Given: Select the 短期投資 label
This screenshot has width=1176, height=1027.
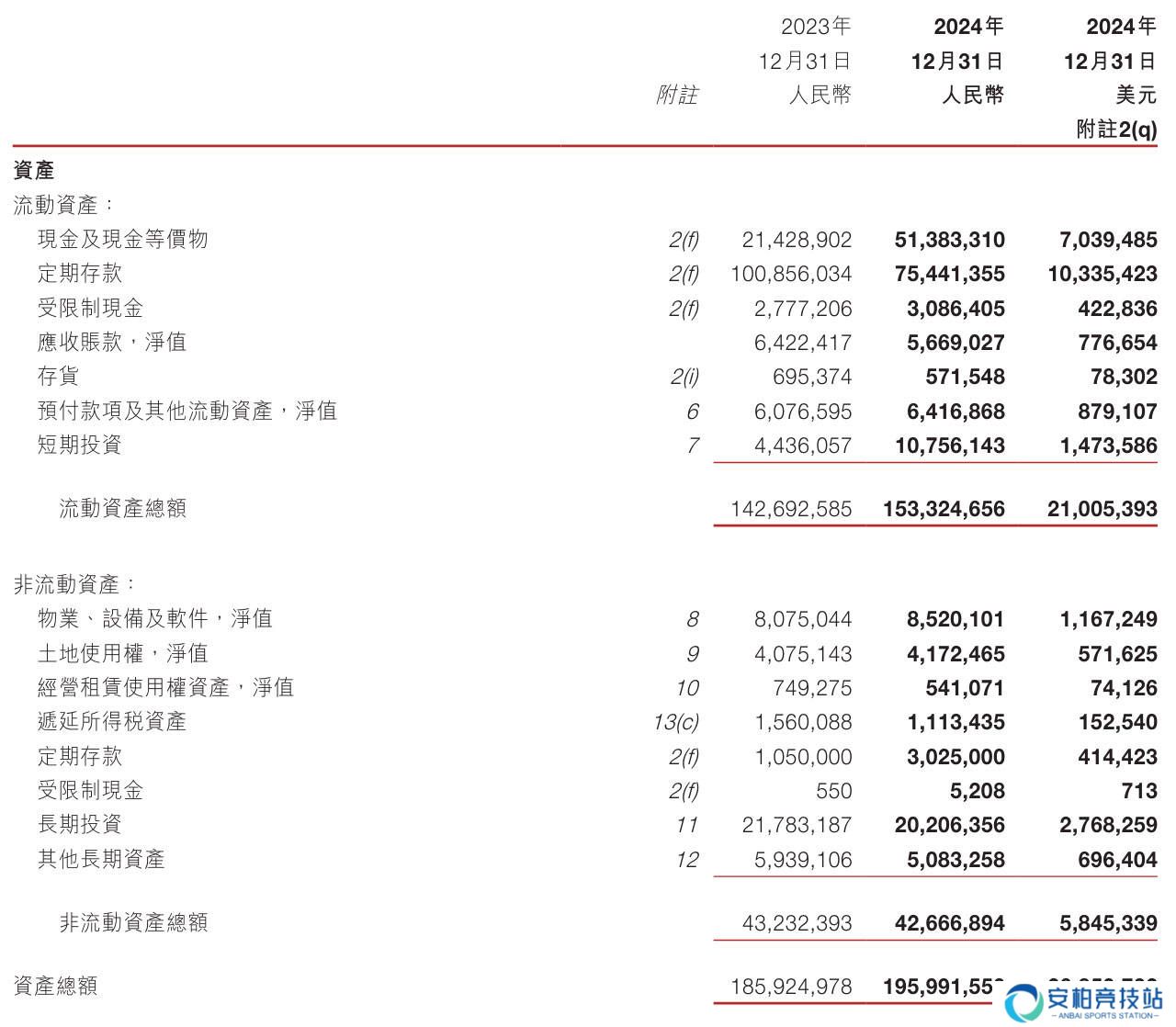Looking at the screenshot, I should (x=80, y=446).
